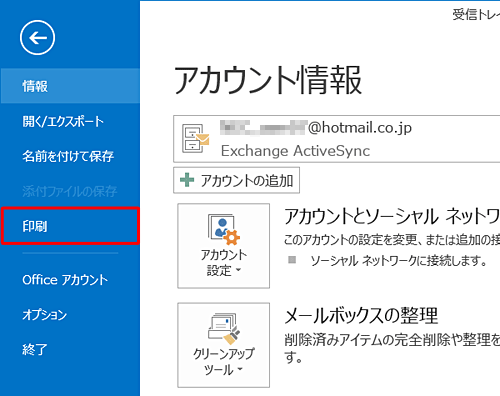The height and width of the screenshot is (396, 500).
Task: Click the アカウントの追加 button
Action: [236, 180]
